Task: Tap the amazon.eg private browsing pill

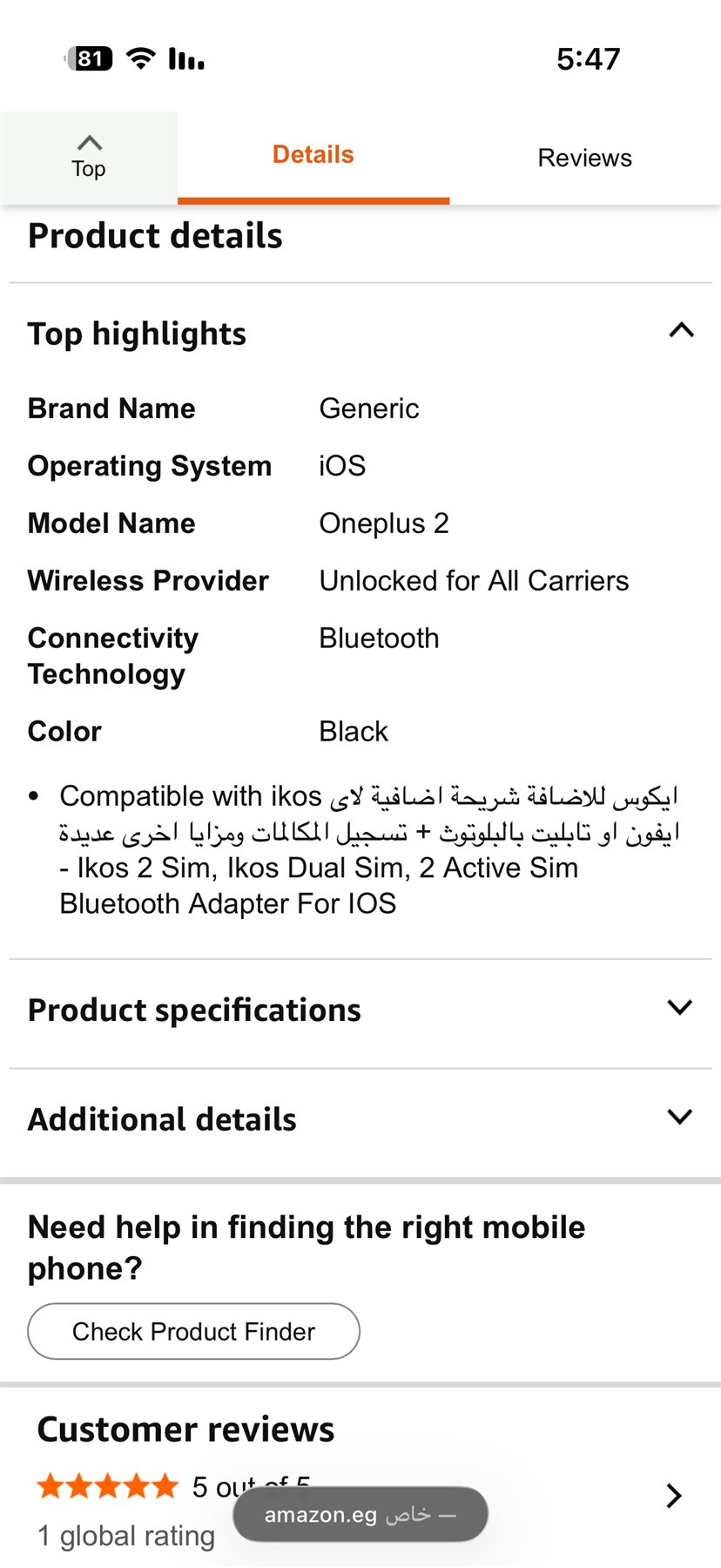Action: (360, 1514)
